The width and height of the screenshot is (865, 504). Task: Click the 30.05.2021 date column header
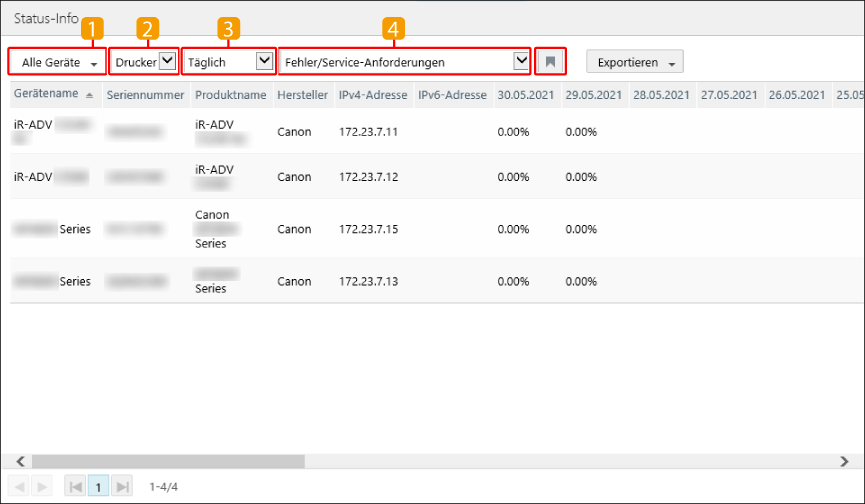524,95
